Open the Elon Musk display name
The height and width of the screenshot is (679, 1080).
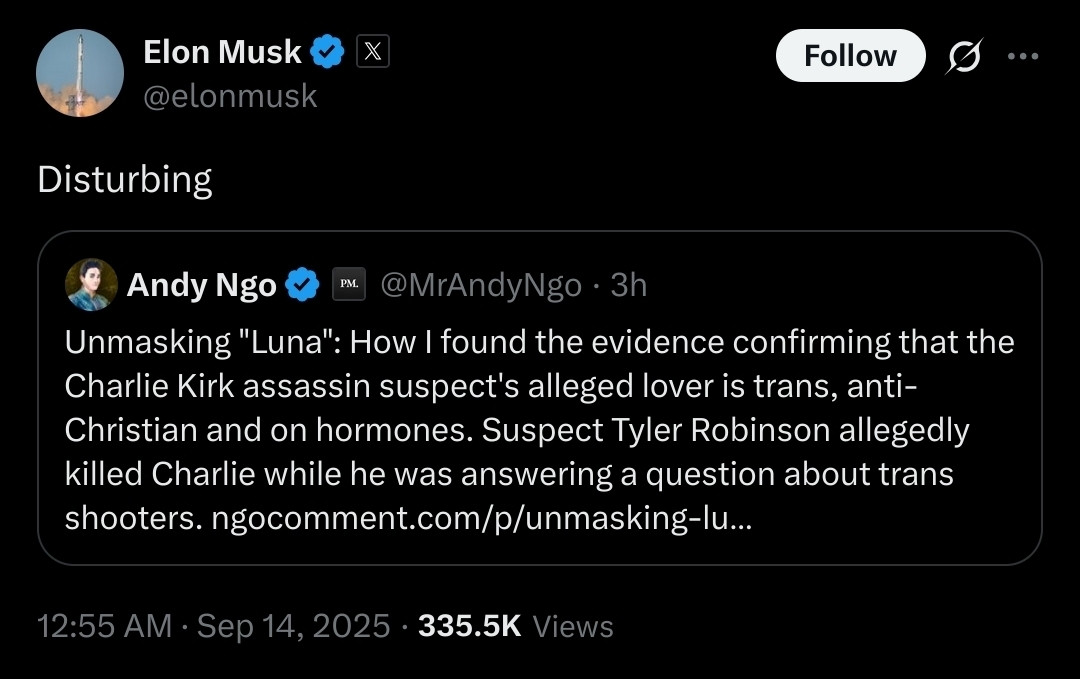[x=222, y=53]
